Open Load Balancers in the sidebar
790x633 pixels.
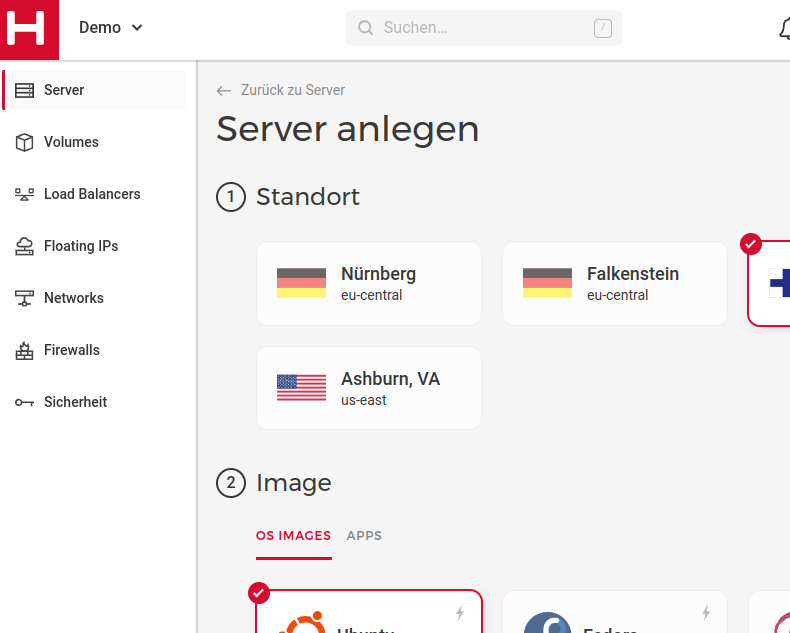[x=95, y=194]
